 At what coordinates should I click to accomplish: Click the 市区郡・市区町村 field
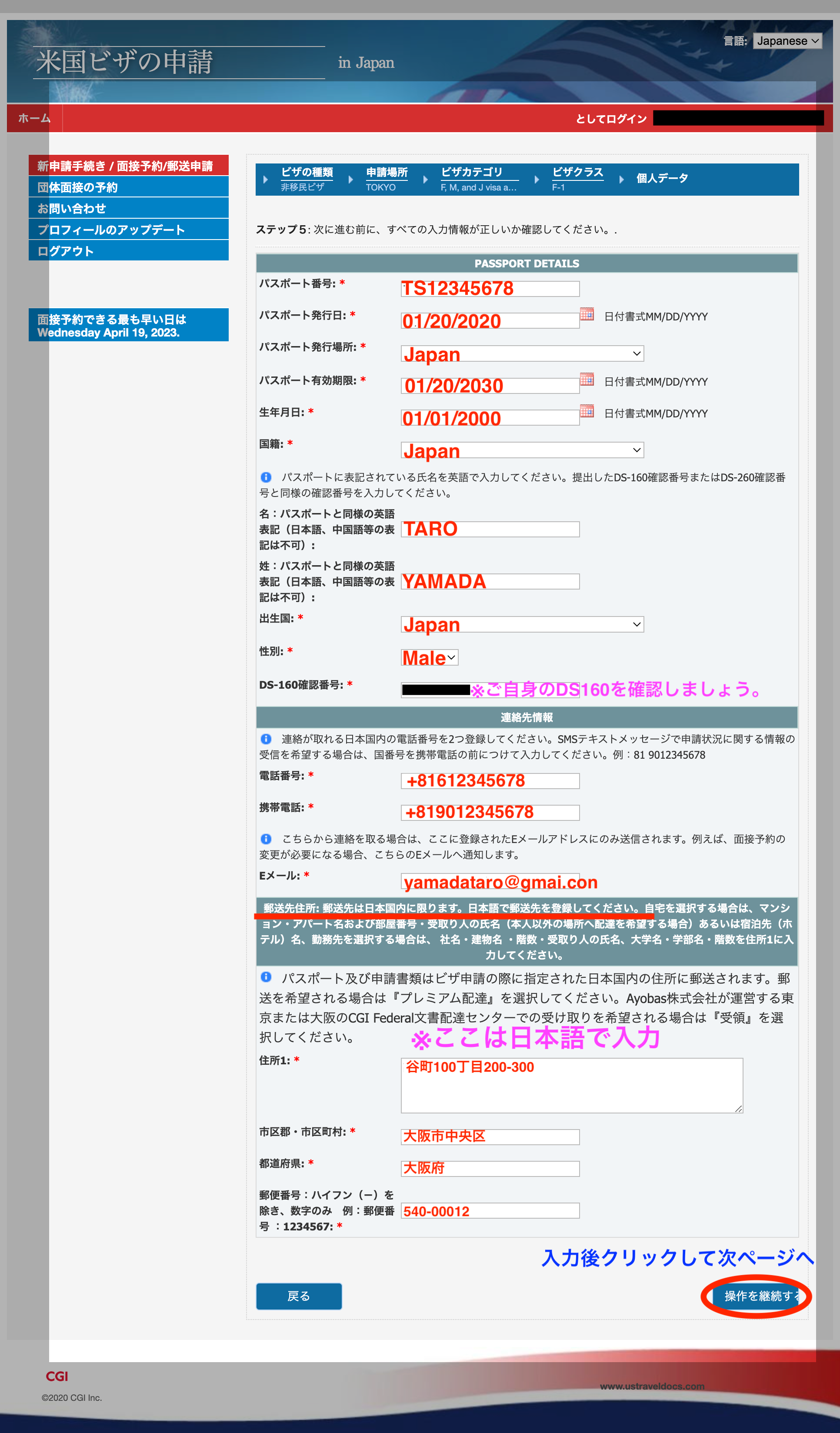[490, 1137]
